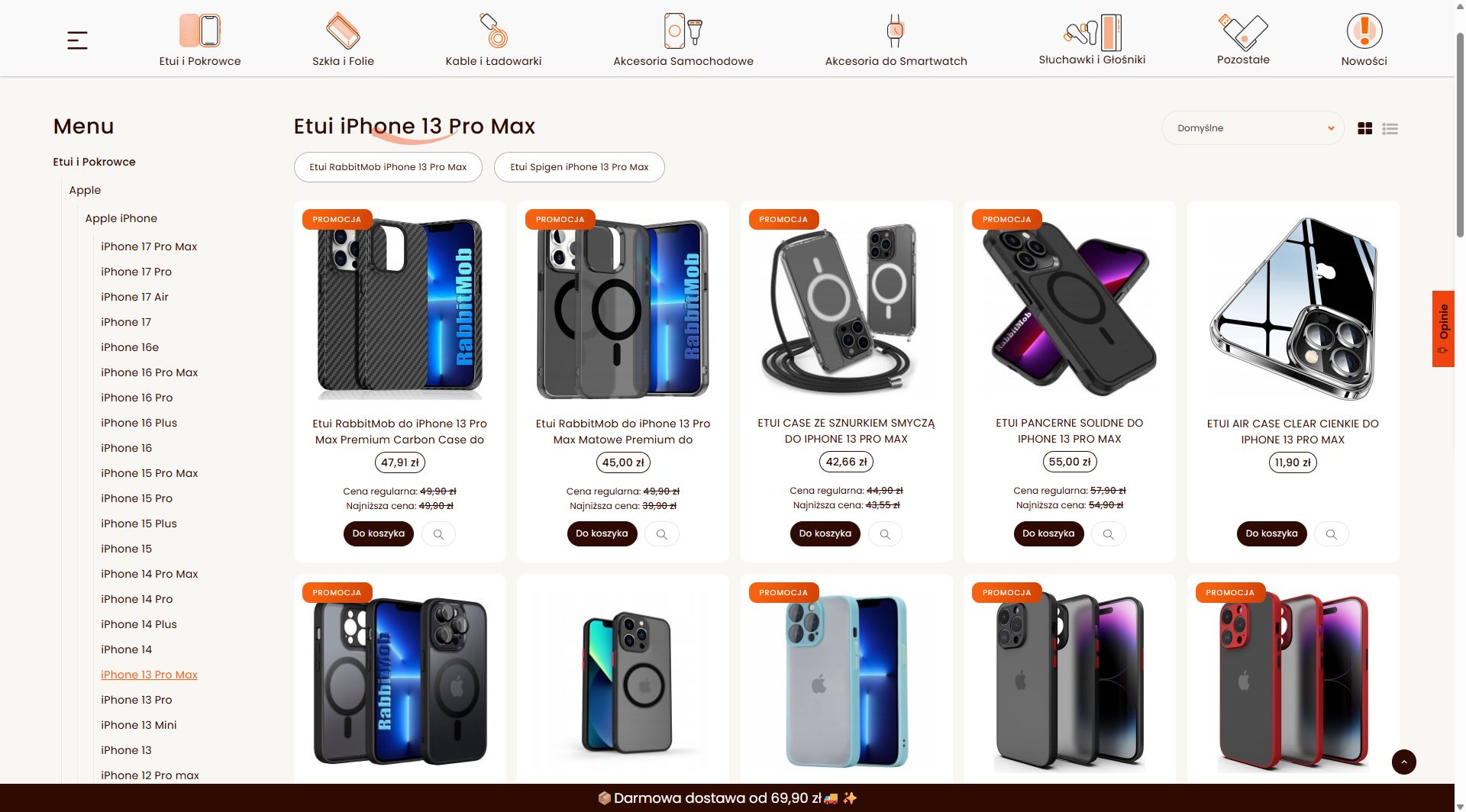1466x812 pixels.
Task: Open the hamburger menu icon
Action: tap(77, 40)
